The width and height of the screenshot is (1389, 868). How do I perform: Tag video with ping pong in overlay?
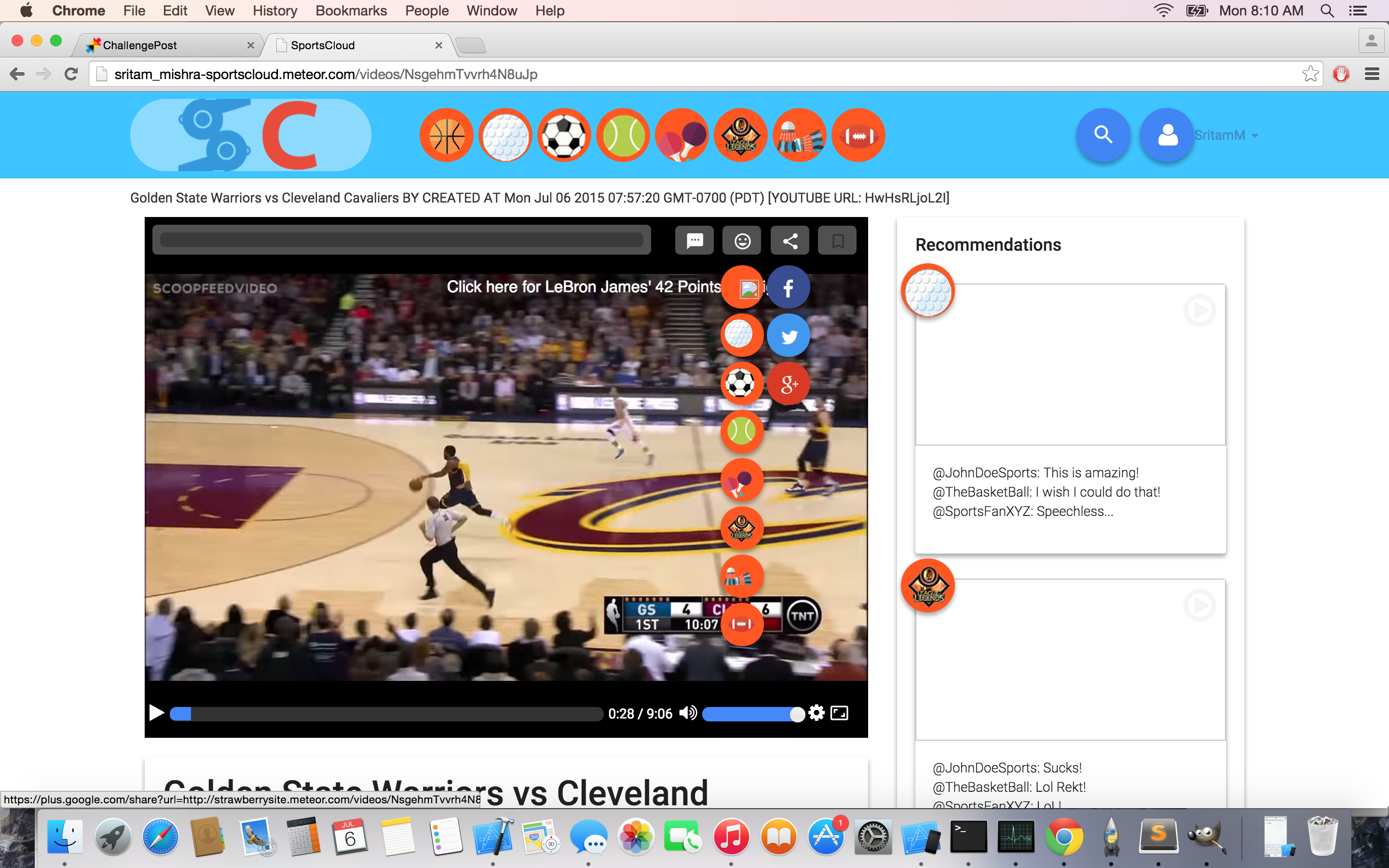tap(742, 480)
